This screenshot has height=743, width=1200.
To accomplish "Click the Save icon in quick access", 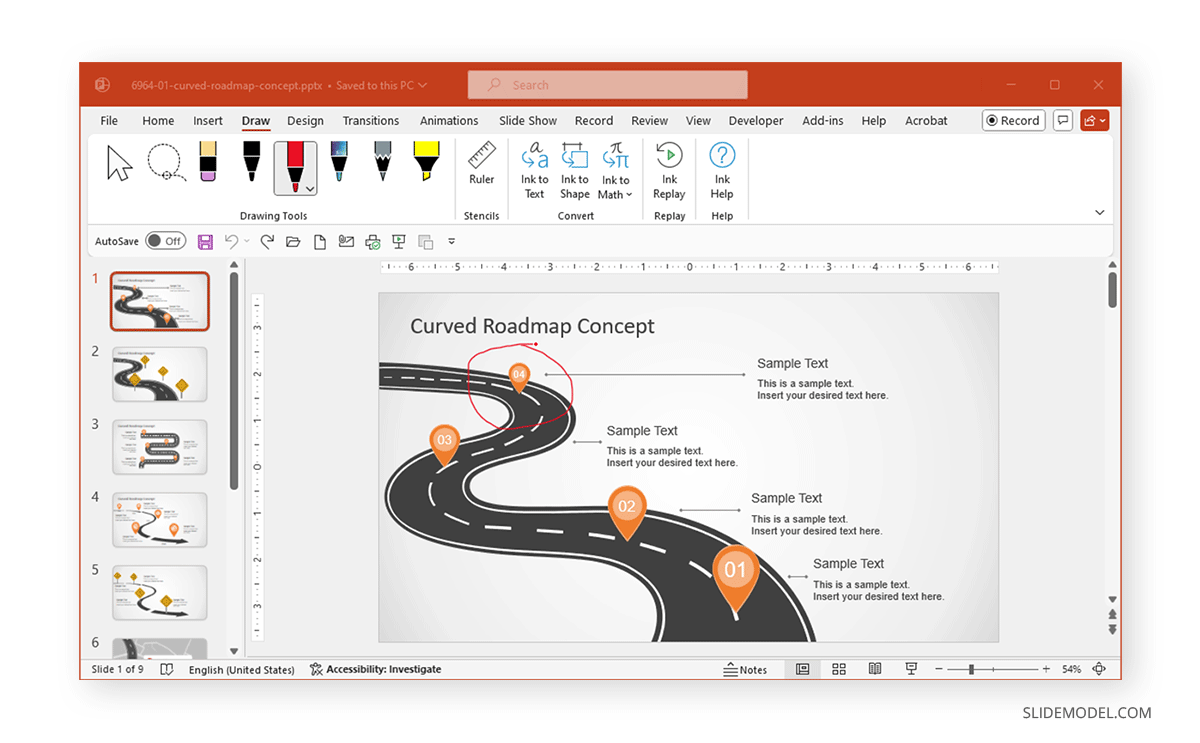I will [205, 242].
